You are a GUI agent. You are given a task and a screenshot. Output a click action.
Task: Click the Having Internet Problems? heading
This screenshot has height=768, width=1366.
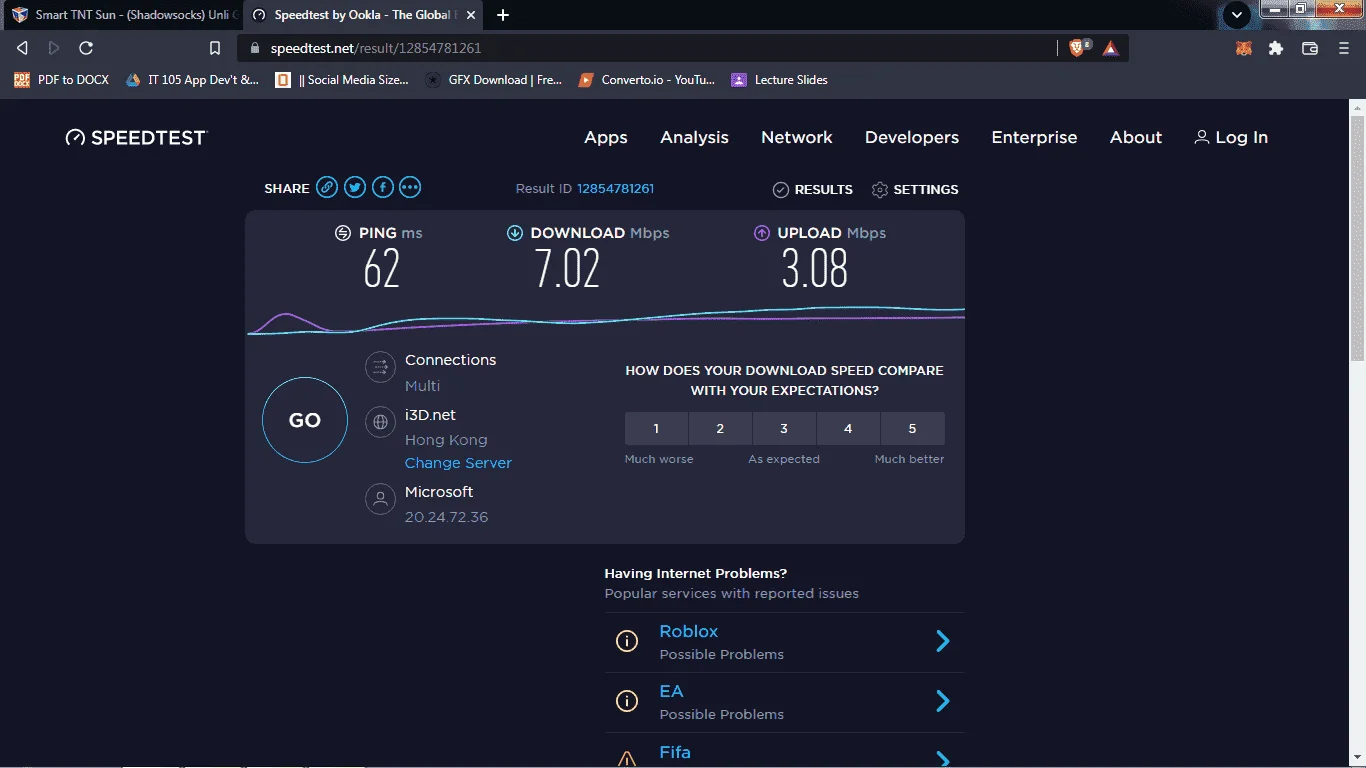click(696, 573)
